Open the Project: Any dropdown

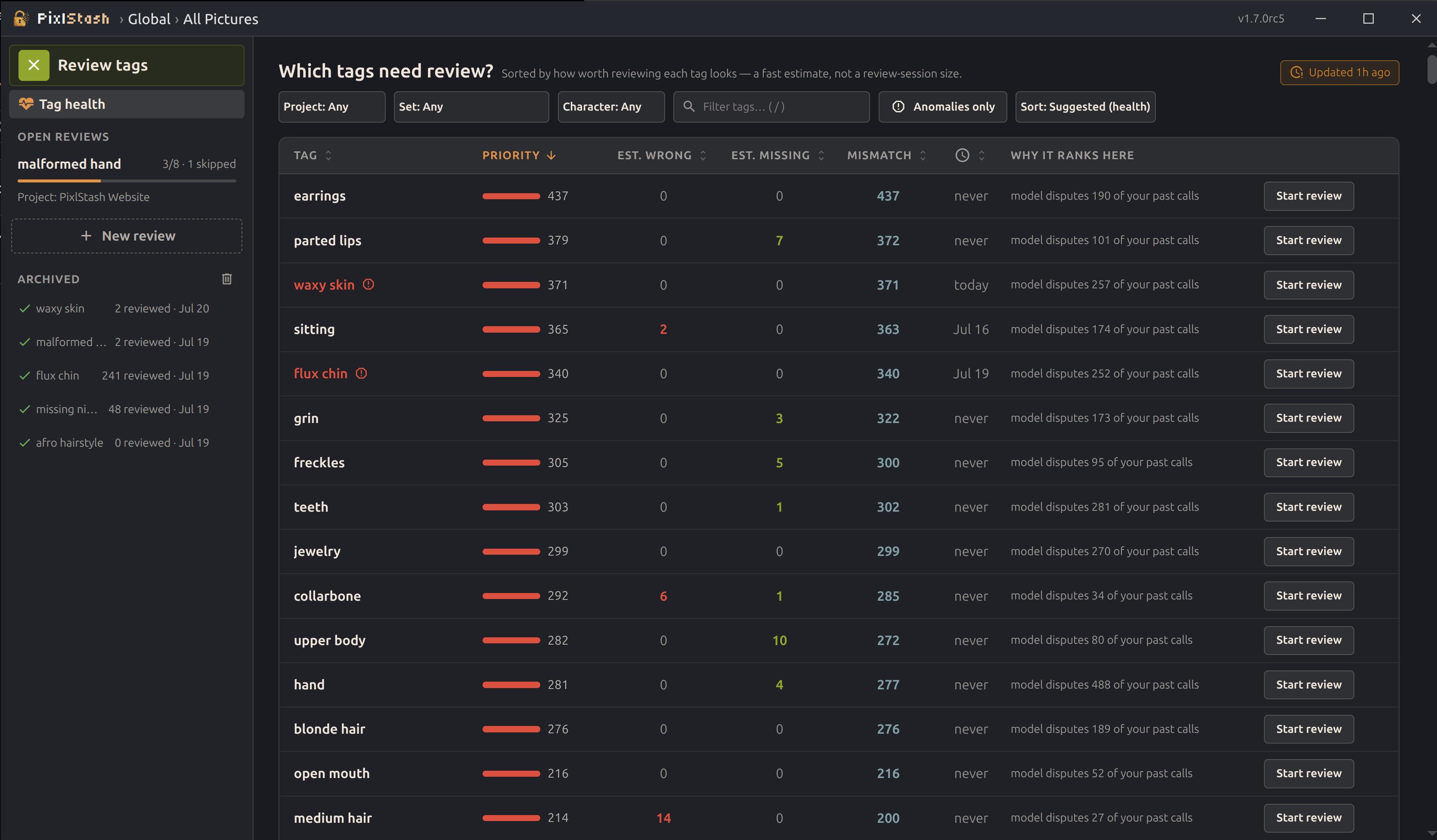(331, 107)
